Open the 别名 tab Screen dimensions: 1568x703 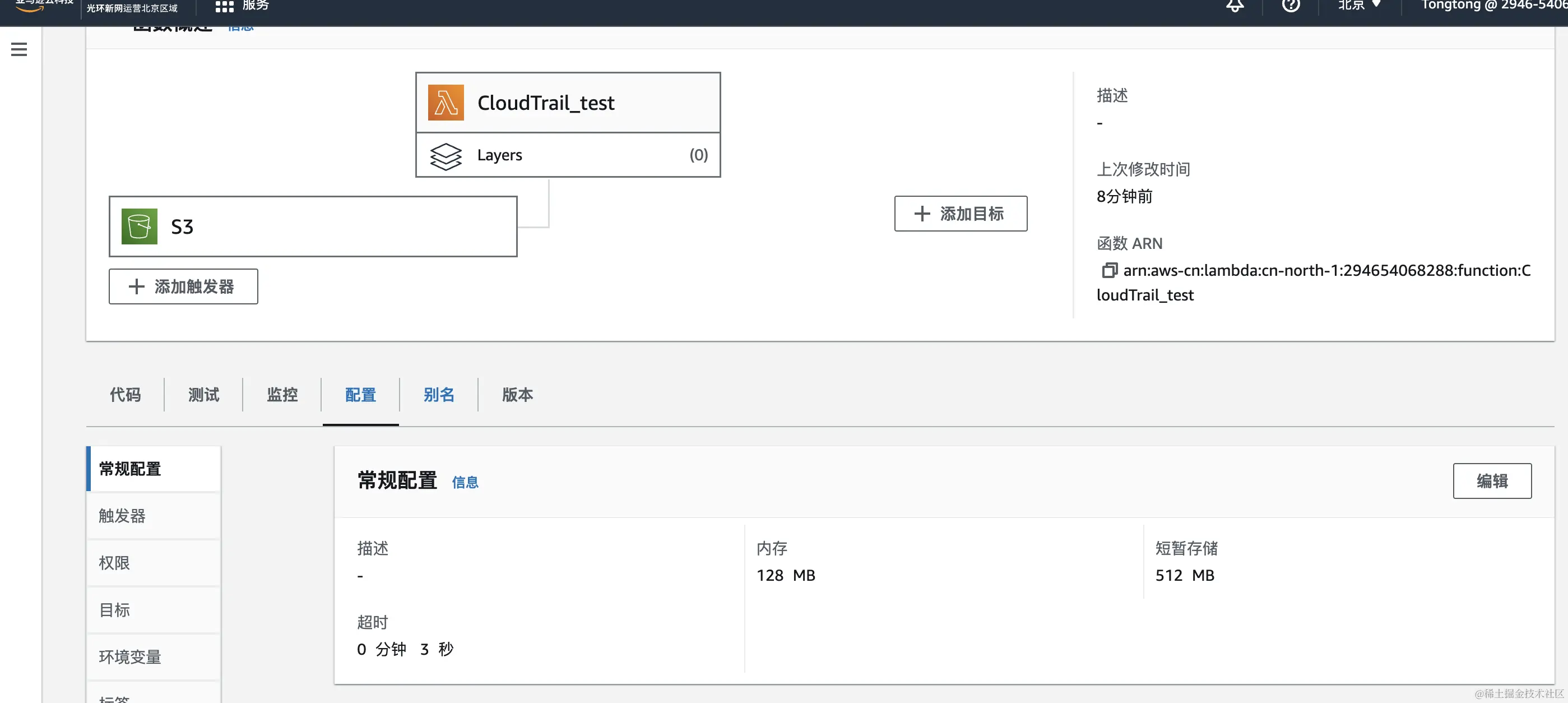click(x=439, y=395)
